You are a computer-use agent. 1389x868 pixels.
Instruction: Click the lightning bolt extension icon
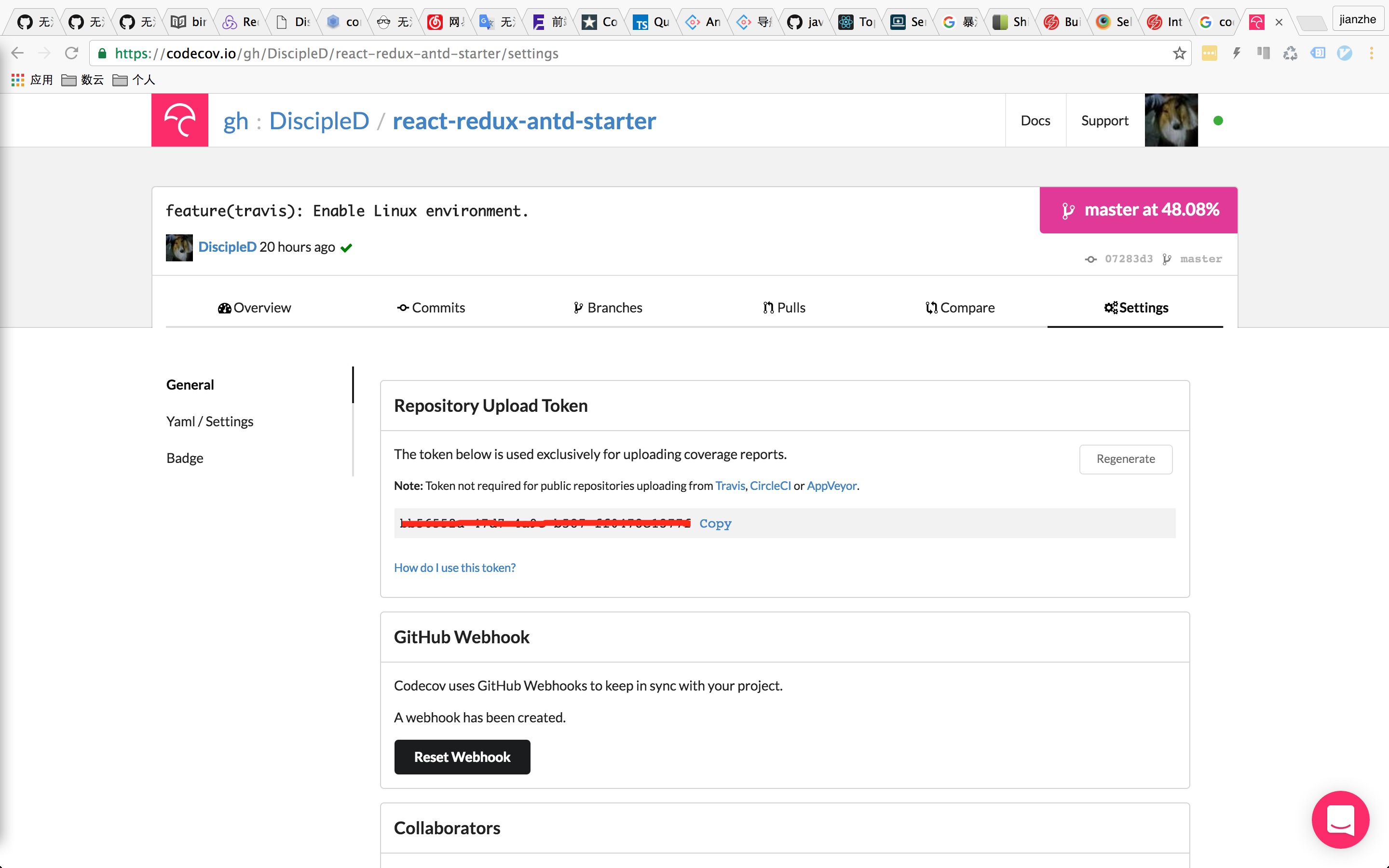pos(1236,54)
